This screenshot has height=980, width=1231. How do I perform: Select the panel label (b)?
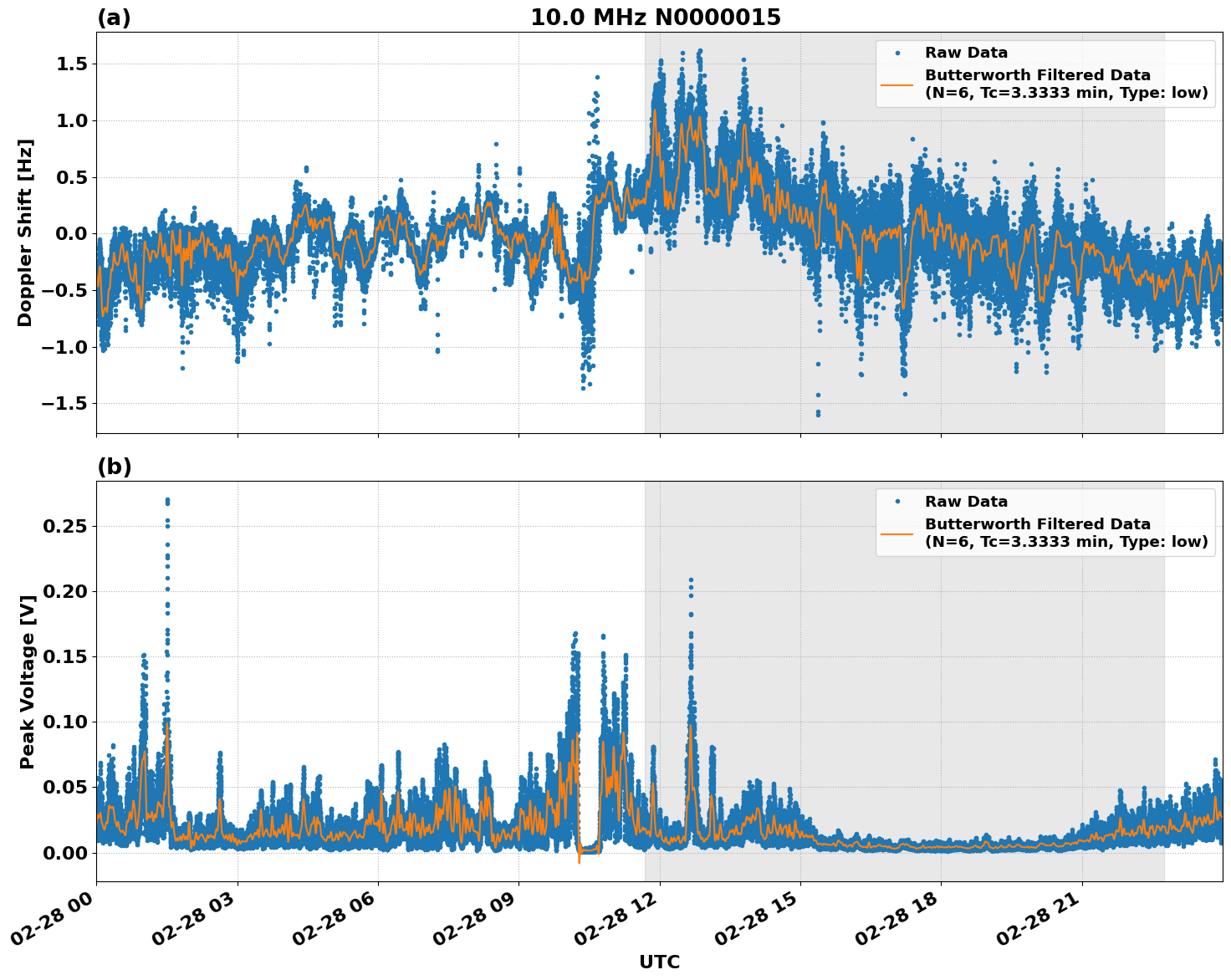tap(113, 467)
